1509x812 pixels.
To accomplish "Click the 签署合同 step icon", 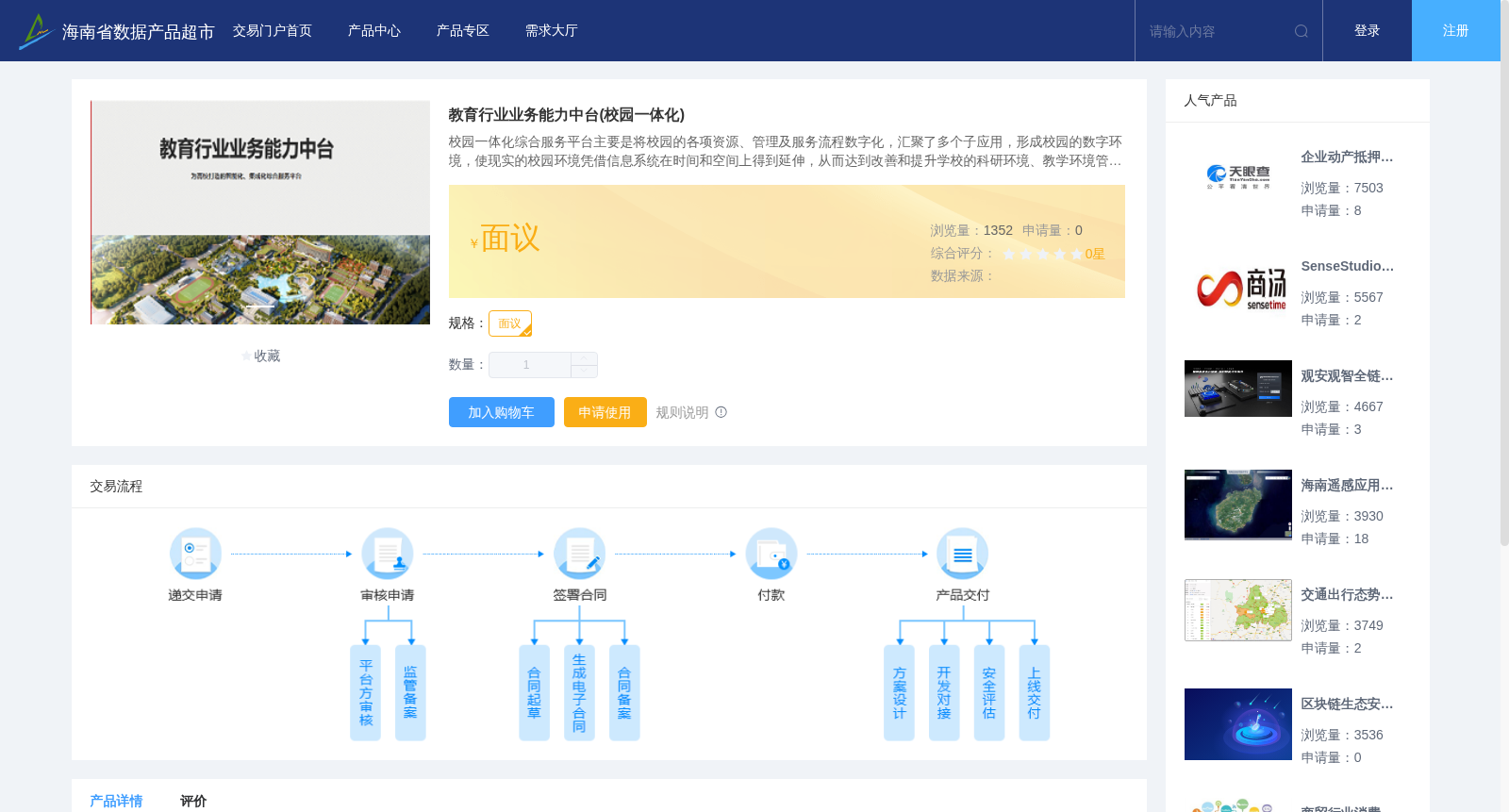I will pos(579,554).
